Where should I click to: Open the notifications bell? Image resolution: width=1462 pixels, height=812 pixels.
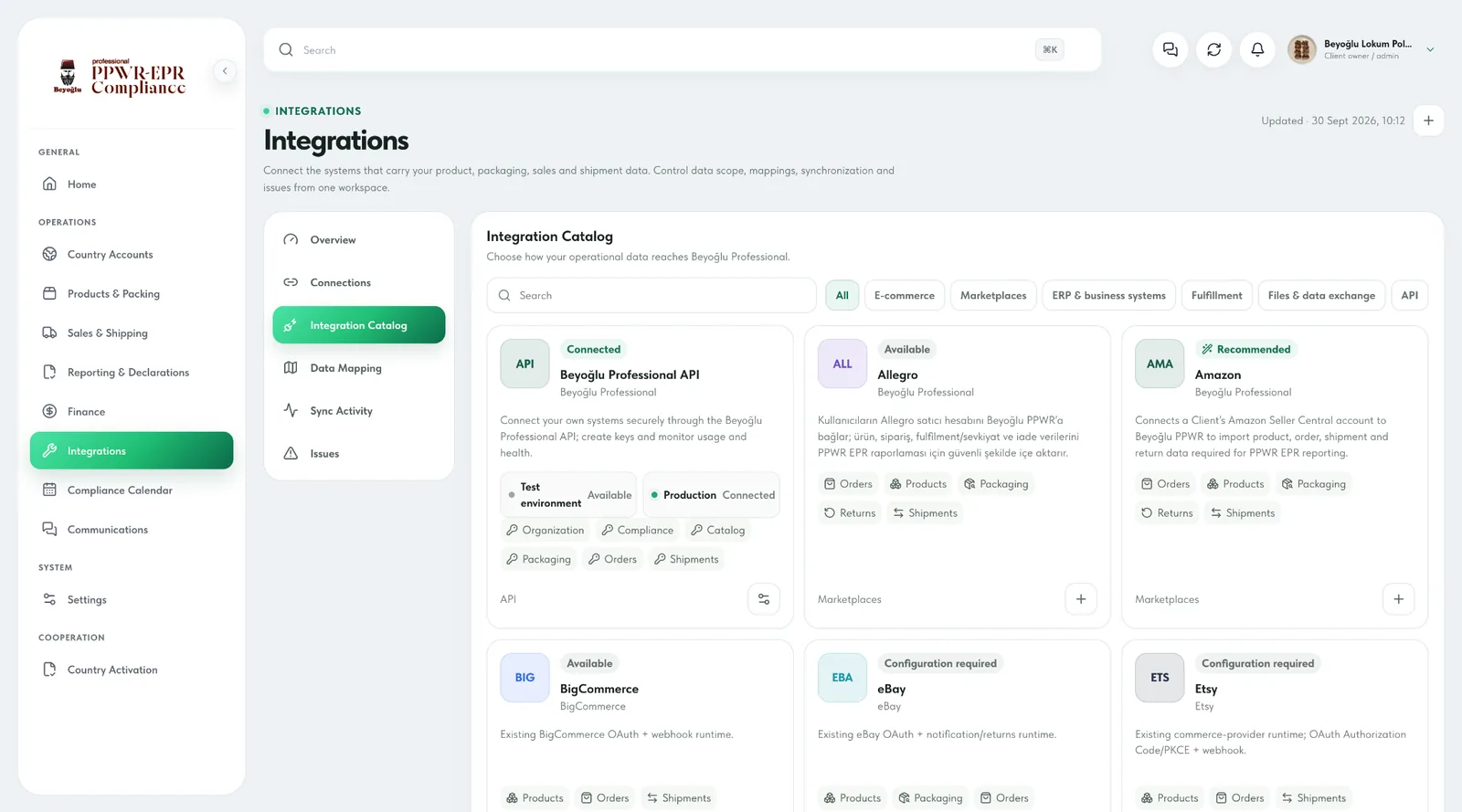pyautogui.click(x=1257, y=49)
